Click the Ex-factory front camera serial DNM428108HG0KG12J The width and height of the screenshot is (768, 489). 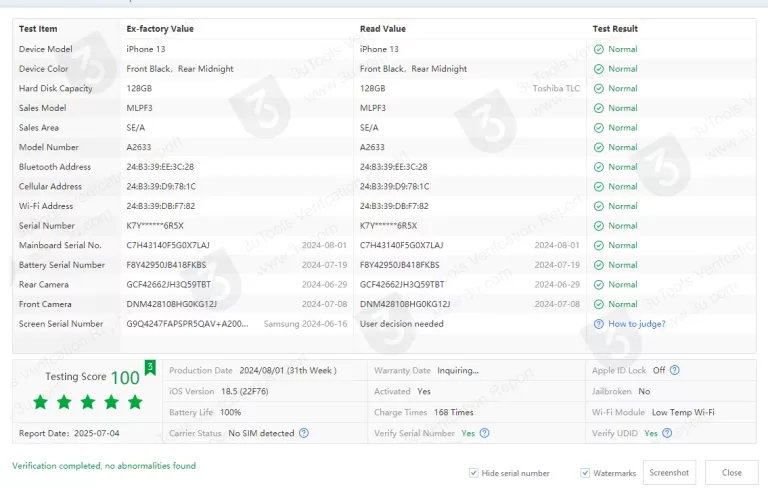tap(171, 304)
